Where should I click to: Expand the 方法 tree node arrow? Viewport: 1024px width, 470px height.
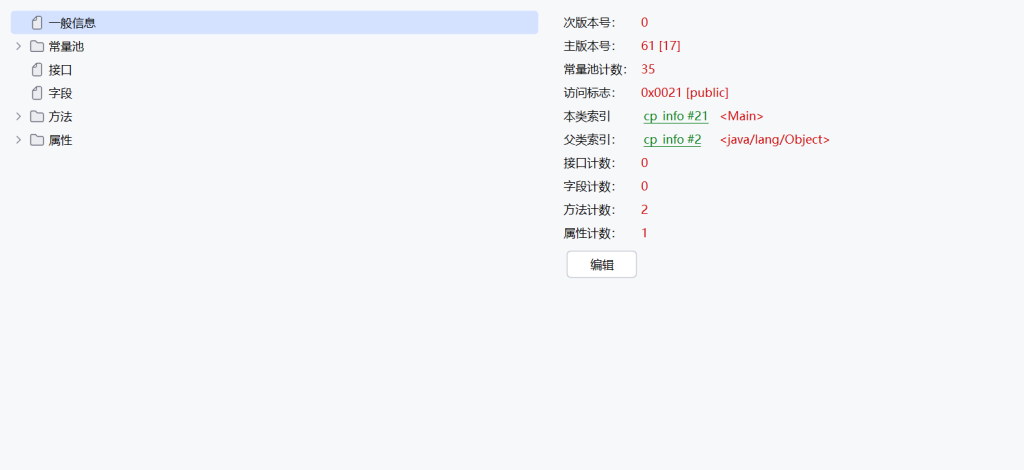click(18, 117)
